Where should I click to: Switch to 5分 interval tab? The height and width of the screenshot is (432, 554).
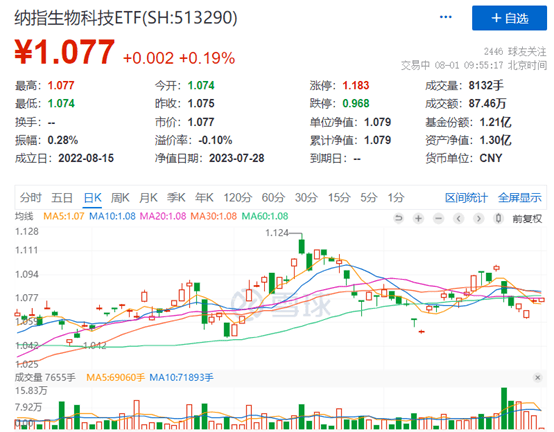[369, 197]
